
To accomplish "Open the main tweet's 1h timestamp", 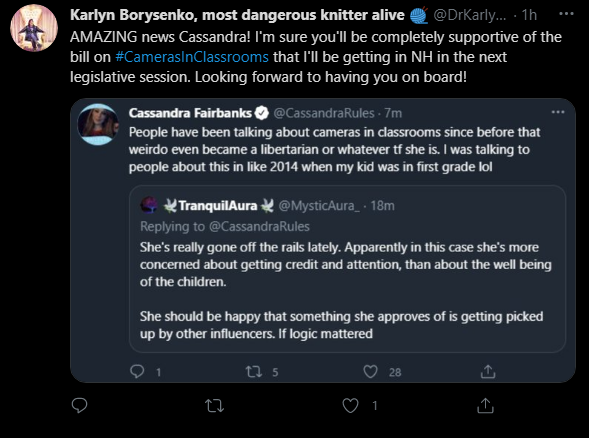I will tap(529, 15).
